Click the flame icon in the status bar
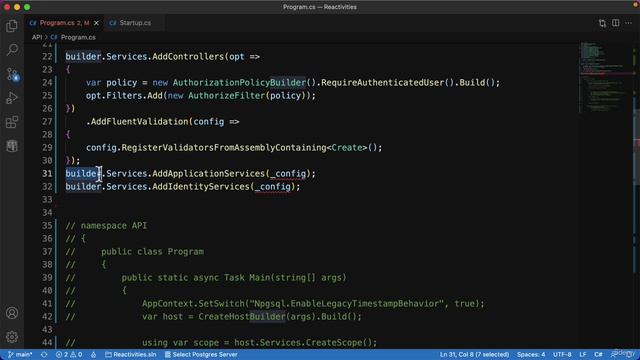The image size is (640, 360). tap(93, 355)
